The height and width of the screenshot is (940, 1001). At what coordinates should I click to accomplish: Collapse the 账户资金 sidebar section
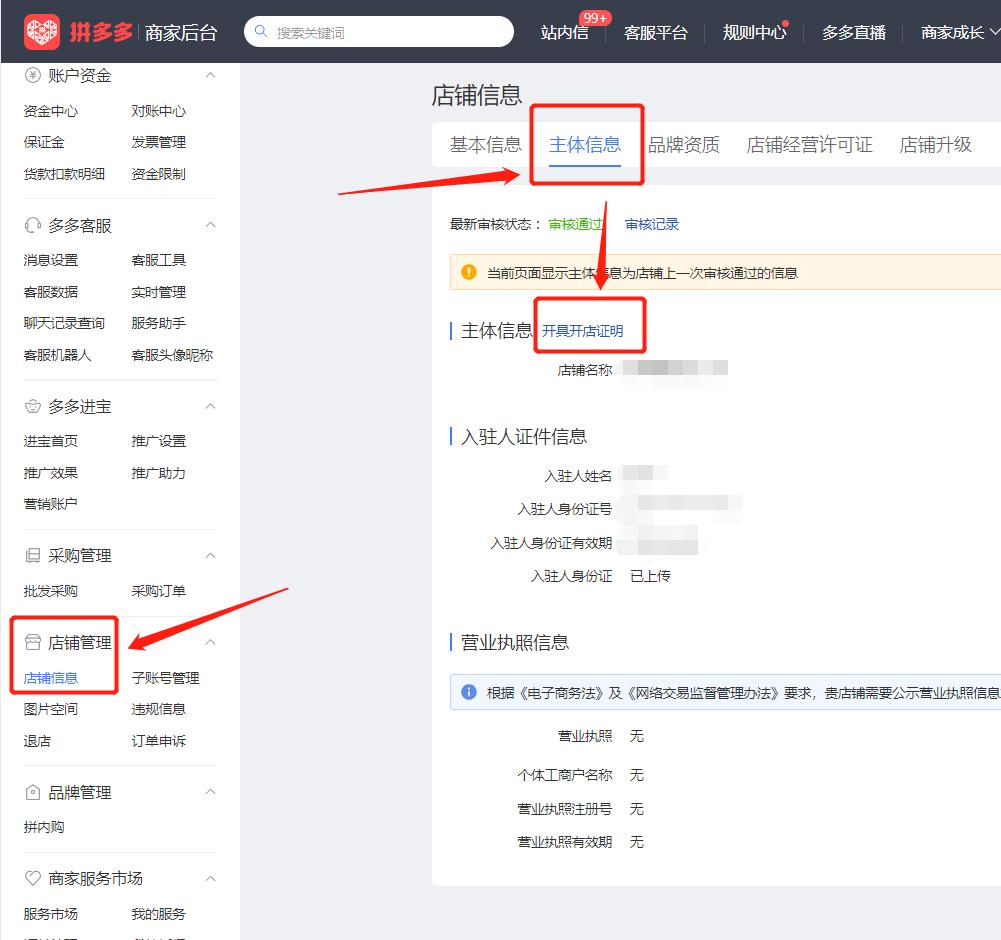(x=209, y=75)
